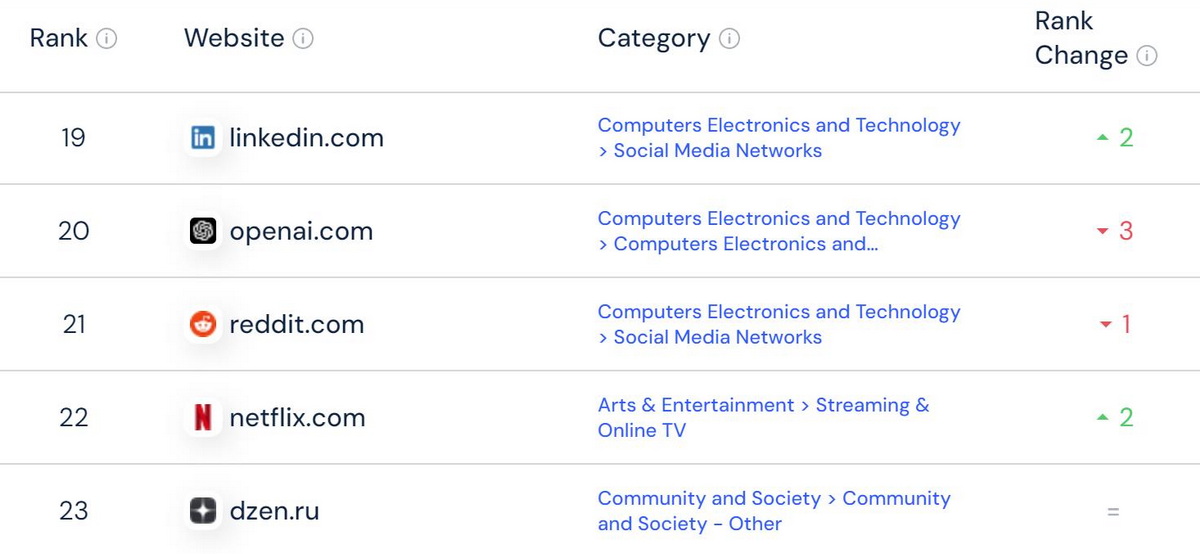The width and height of the screenshot is (1200, 554).
Task: Open the netflix.com website link
Action: tap(297, 418)
